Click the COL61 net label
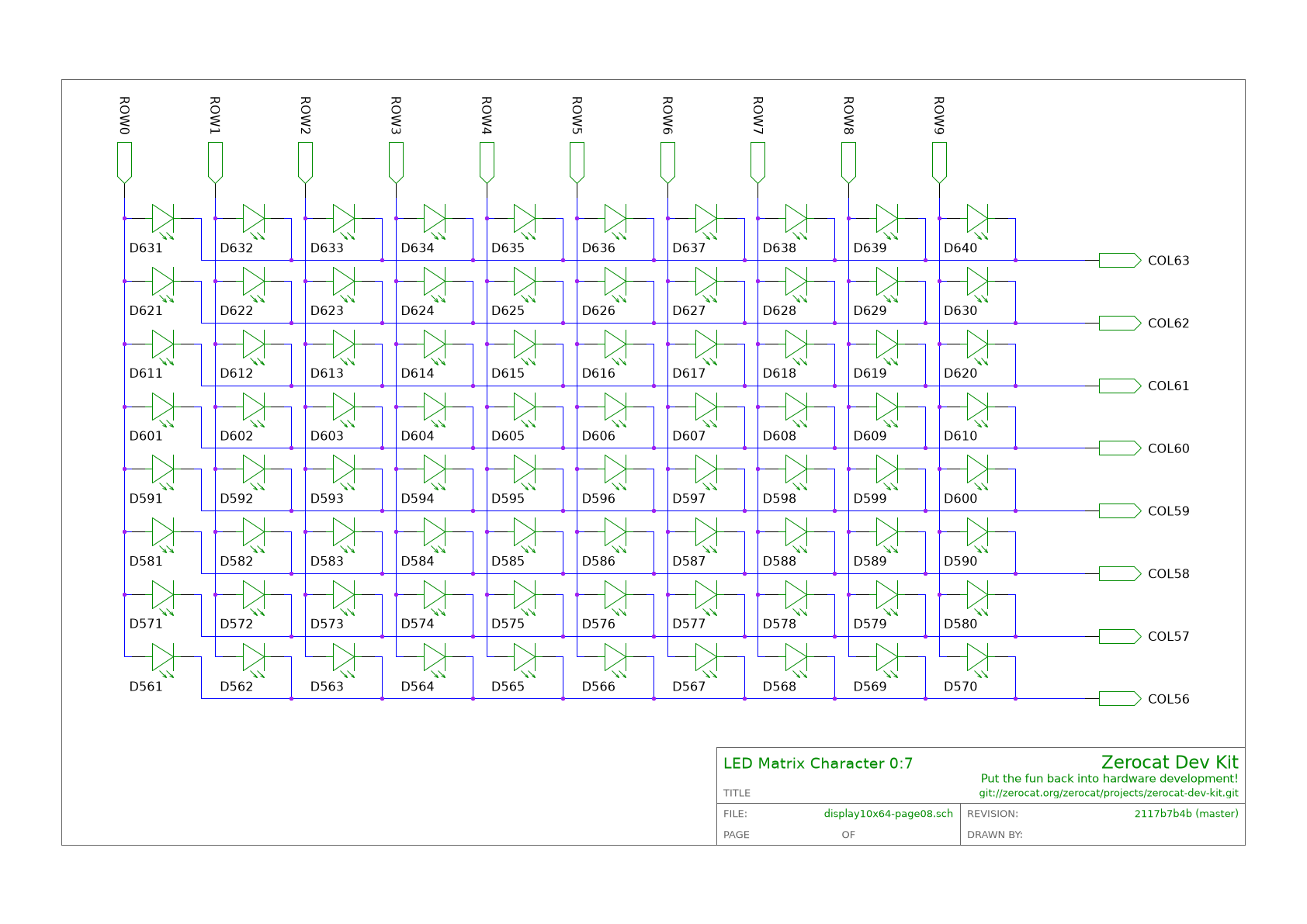Screen dimensions: 1307x924 click(1168, 386)
